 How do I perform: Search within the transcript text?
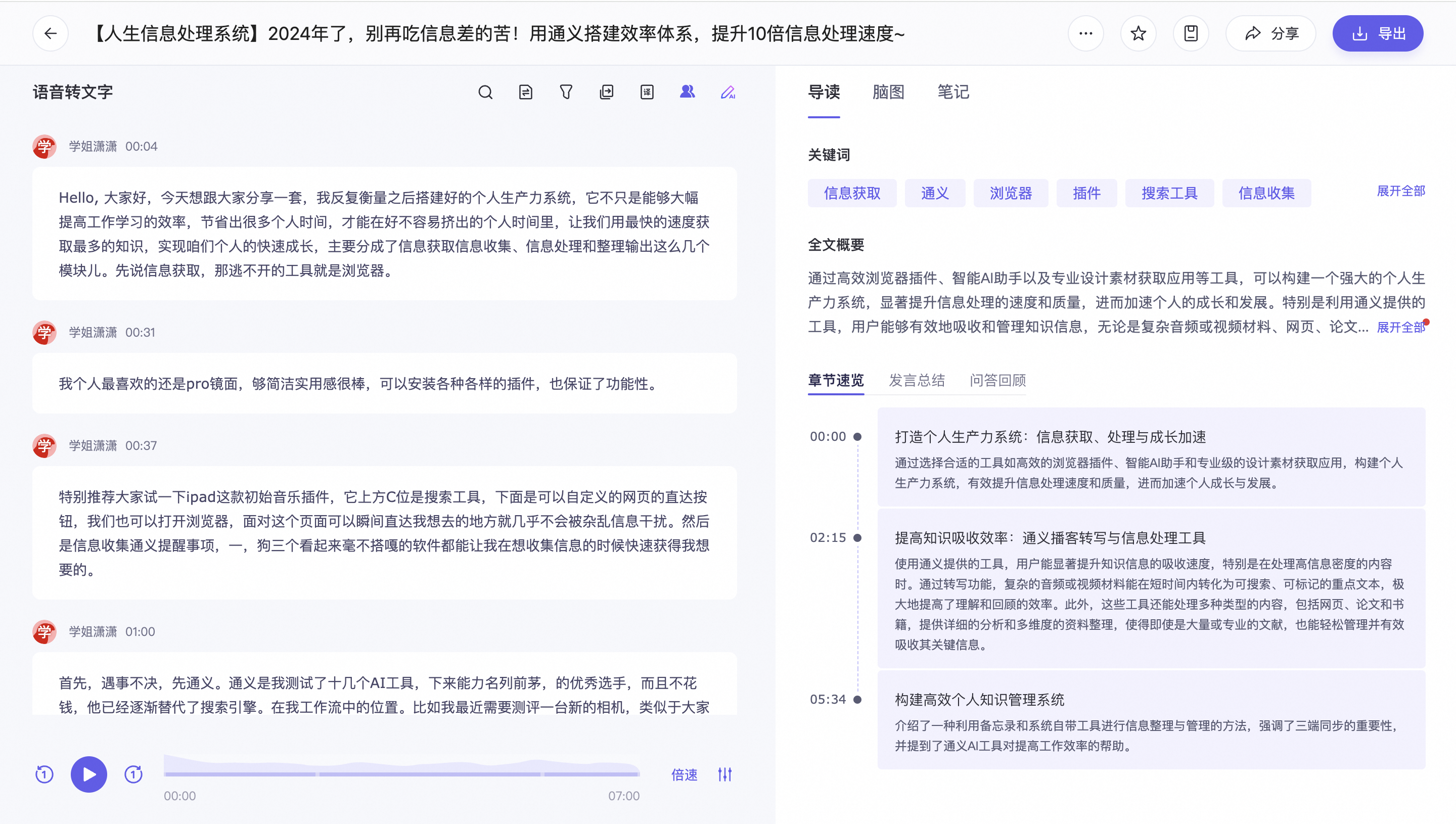[x=485, y=92]
